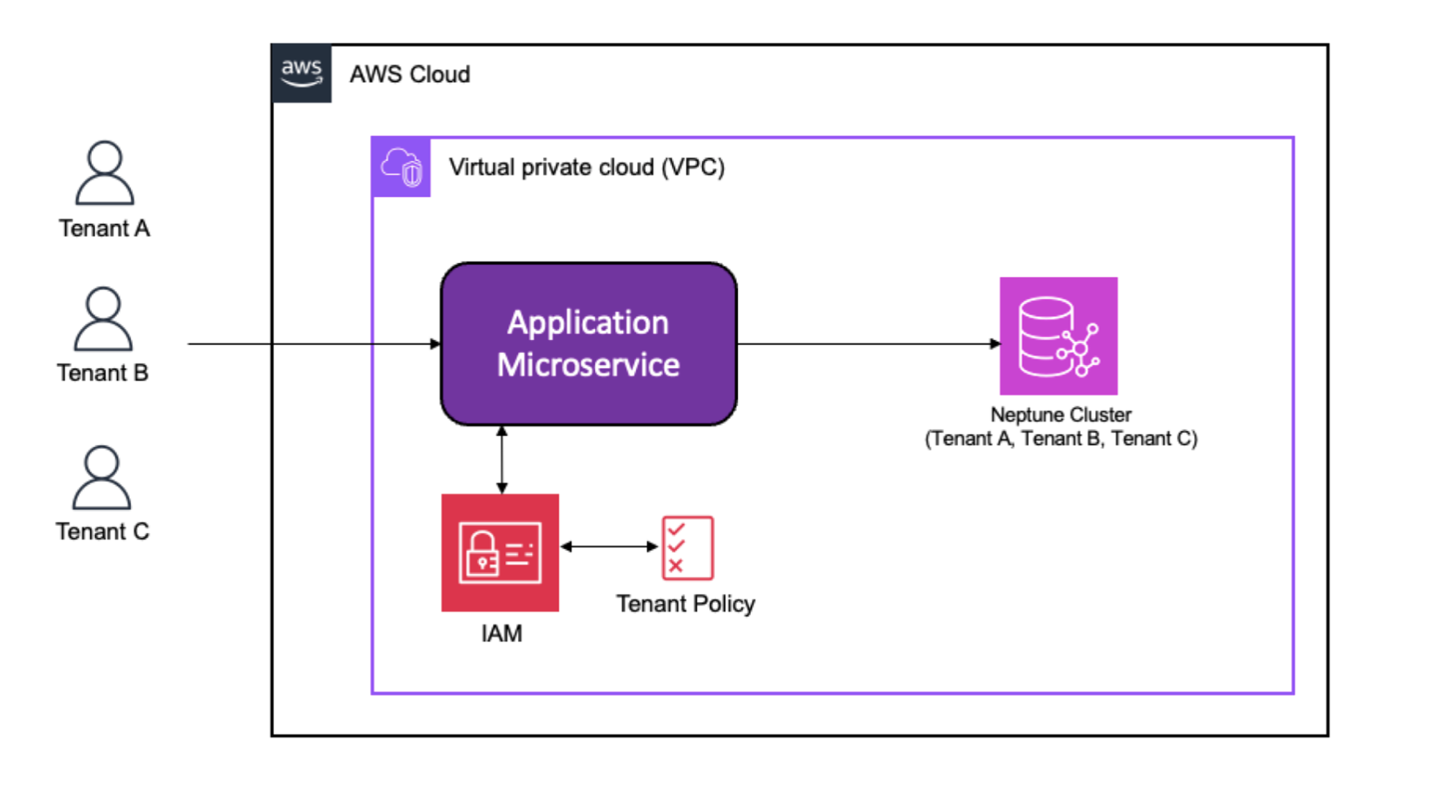Click the Tenant B user icon

point(103,319)
